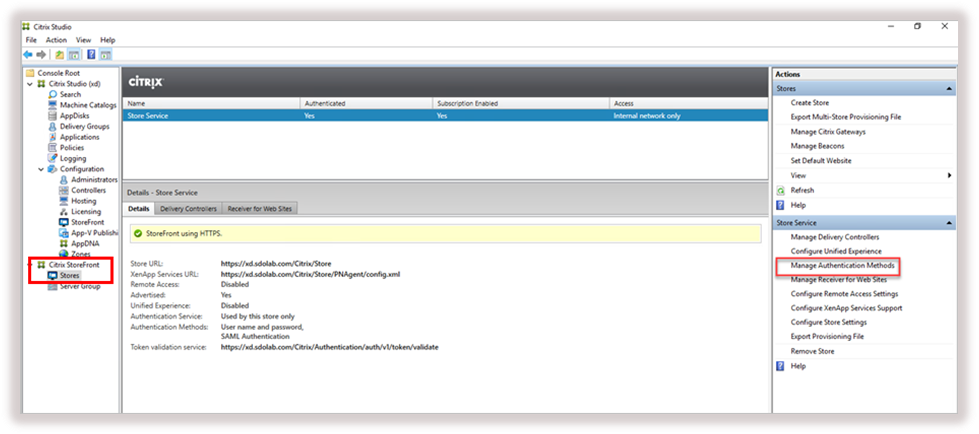979x434 pixels.
Task: Click the Access column header
Action: [x=689, y=104]
